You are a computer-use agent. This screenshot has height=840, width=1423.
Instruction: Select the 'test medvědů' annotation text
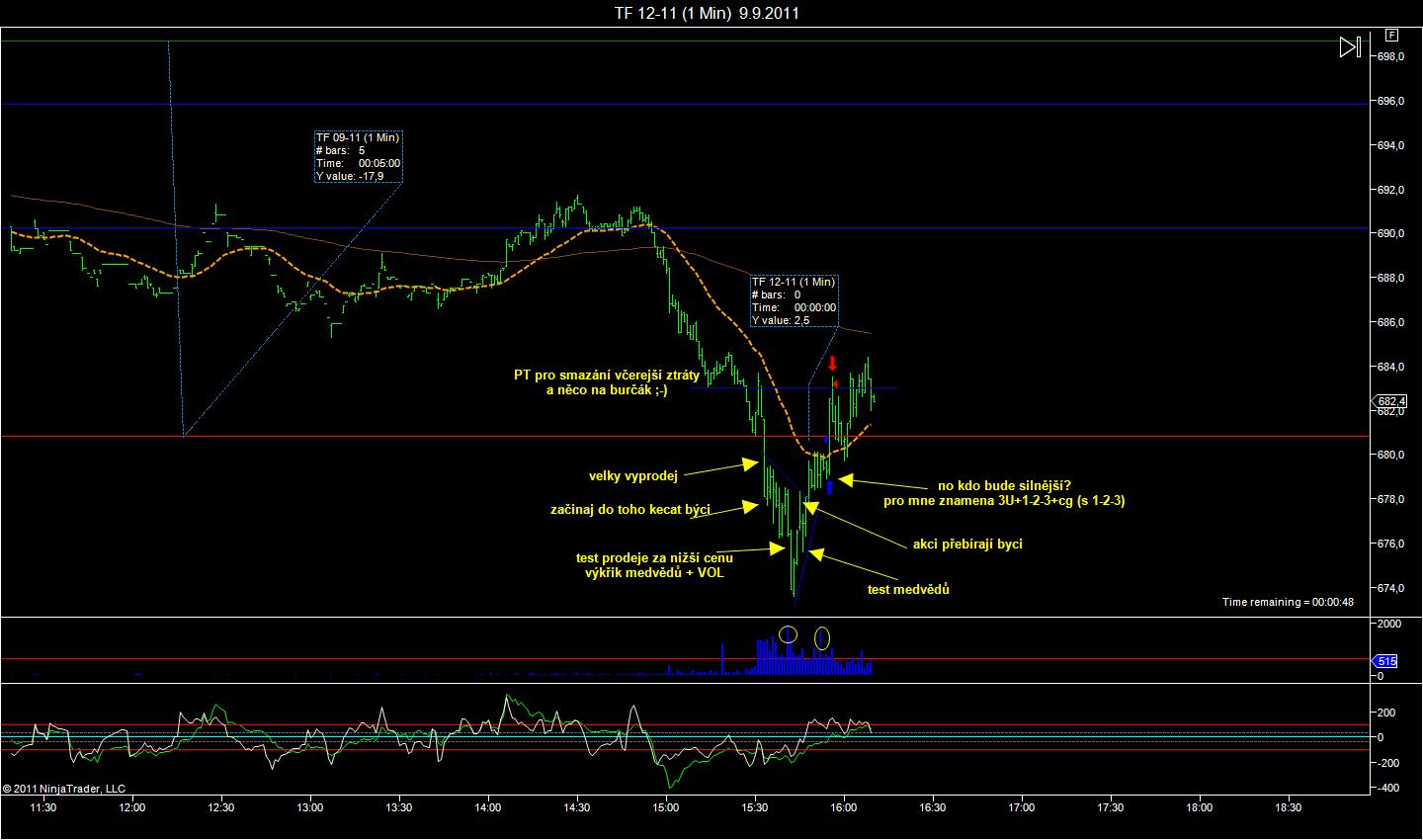pos(908,591)
